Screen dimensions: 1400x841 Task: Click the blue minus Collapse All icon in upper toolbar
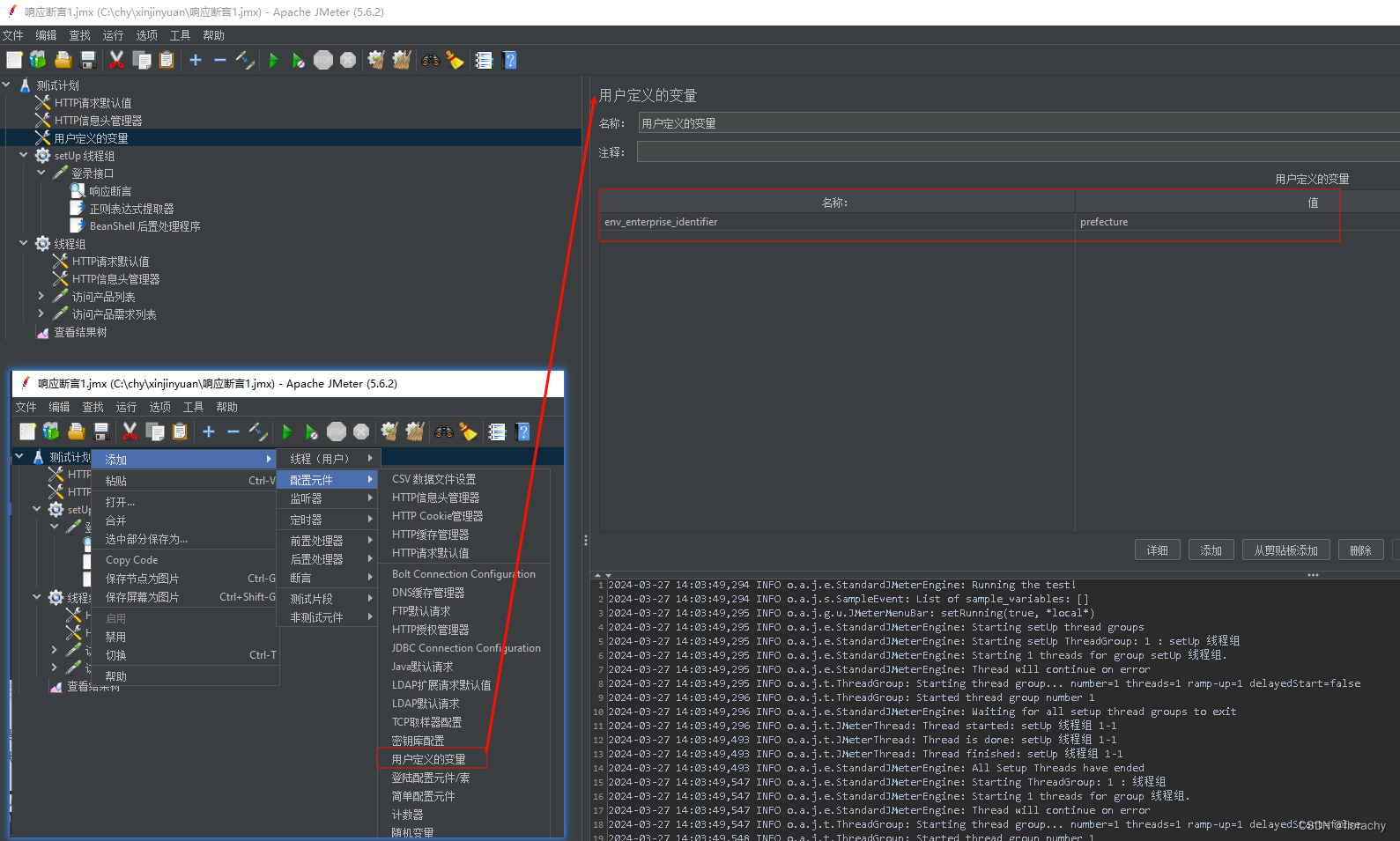[220, 60]
